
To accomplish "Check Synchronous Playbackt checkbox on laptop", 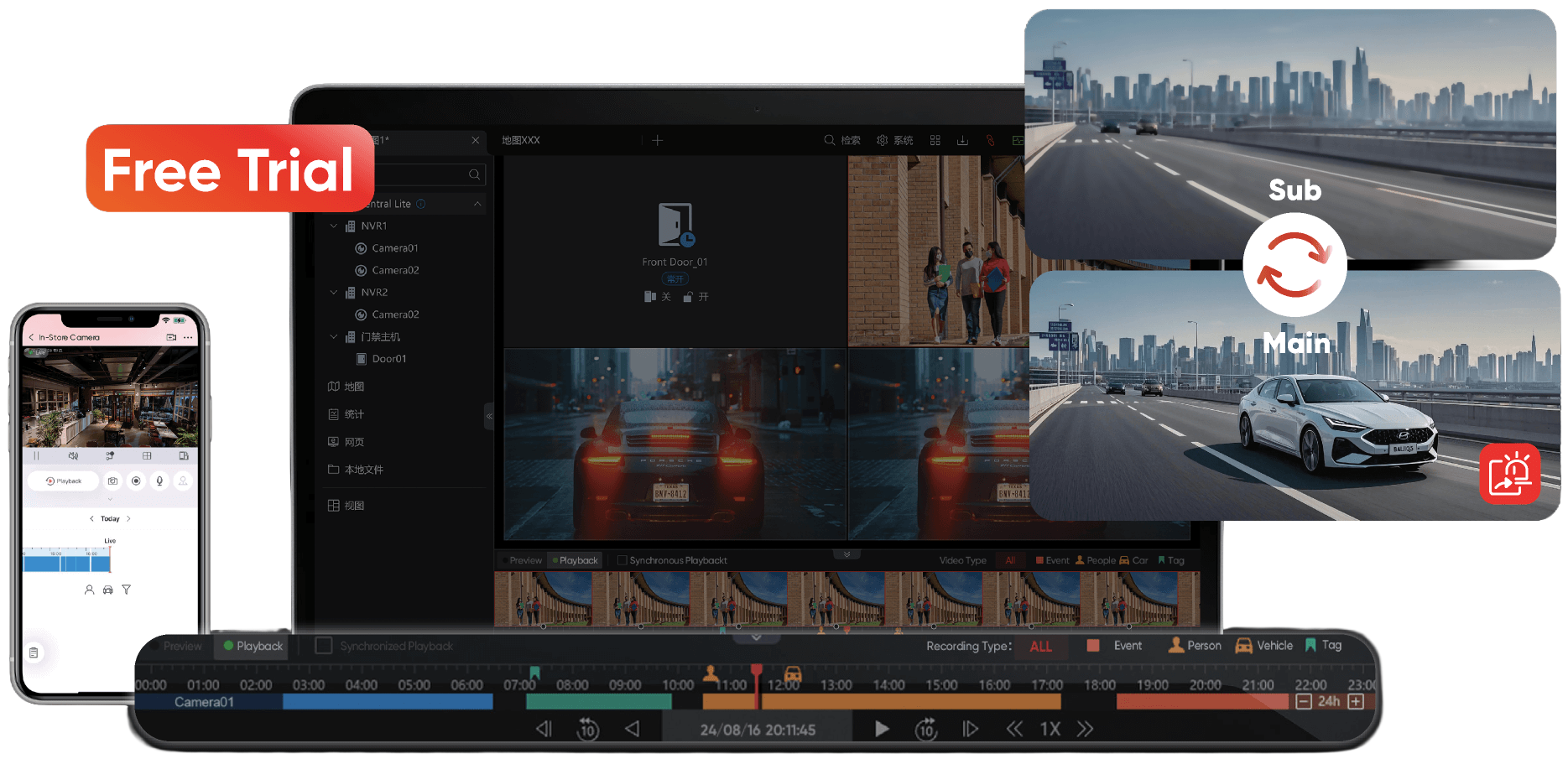I will (x=623, y=561).
